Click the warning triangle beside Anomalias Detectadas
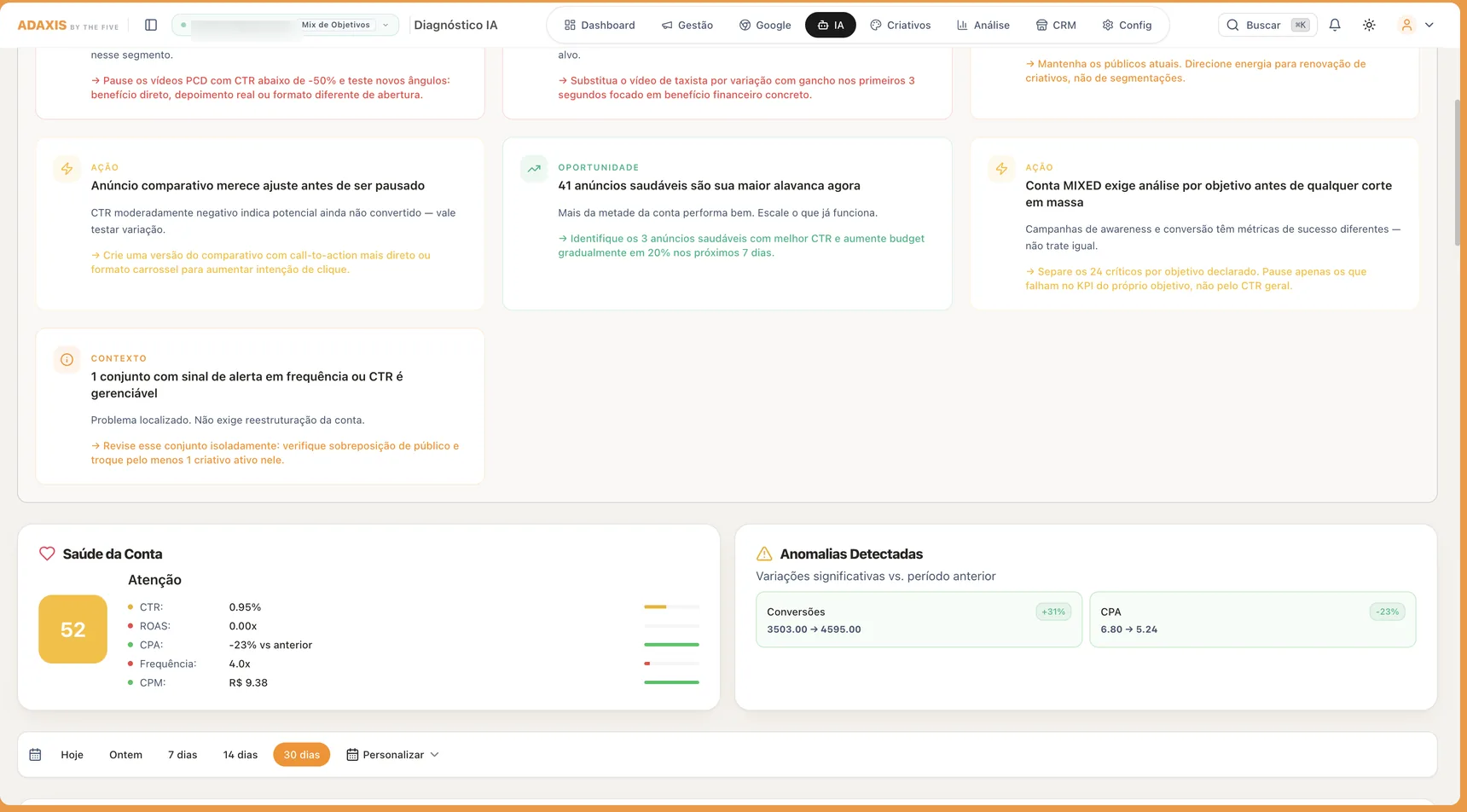1467x812 pixels. [764, 554]
